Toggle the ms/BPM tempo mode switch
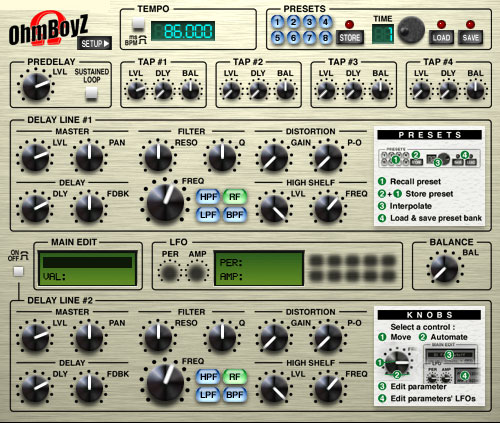The width and height of the screenshot is (500, 423). [x=138, y=23]
